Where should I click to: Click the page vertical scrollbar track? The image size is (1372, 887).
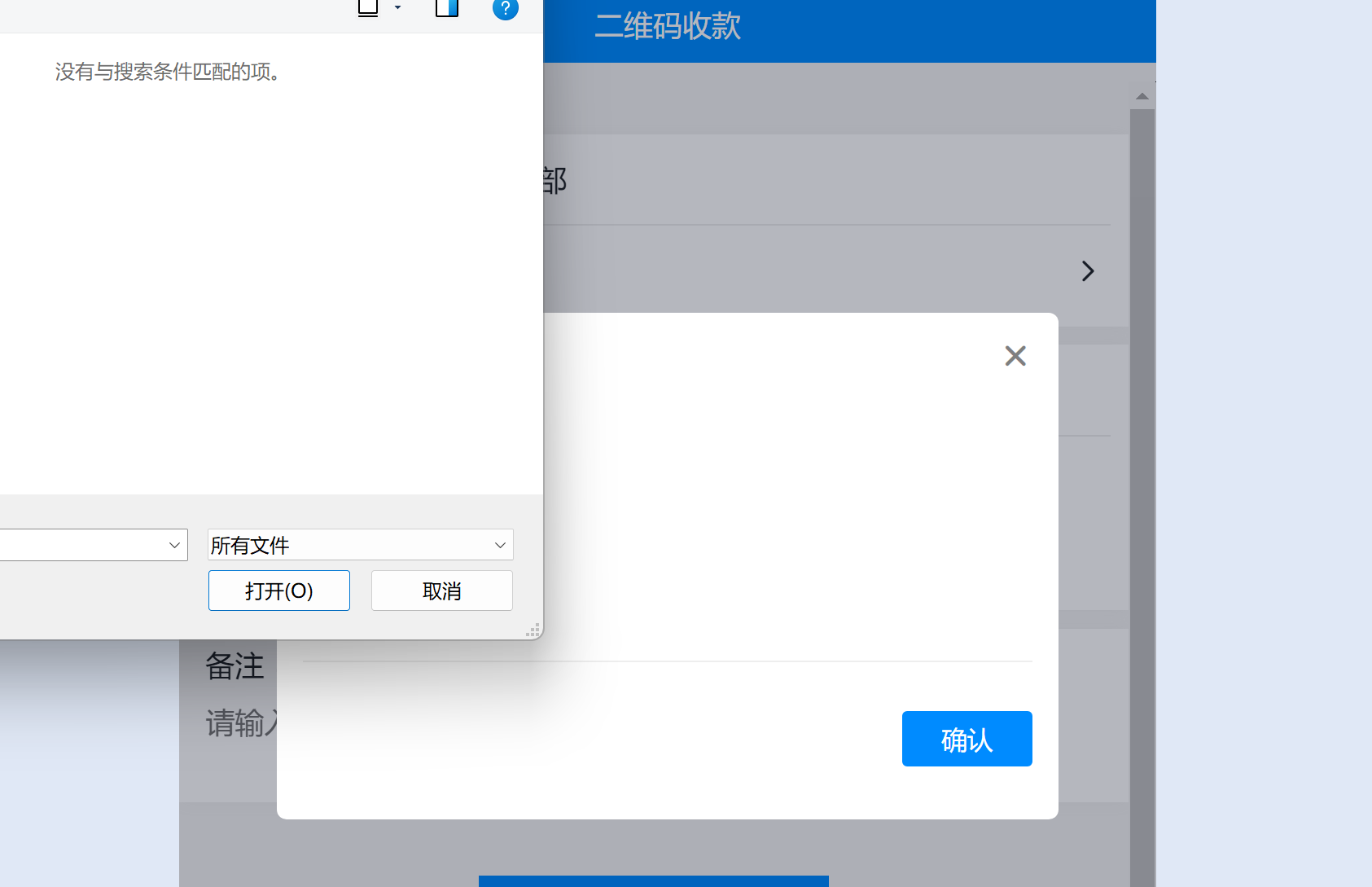[x=1142, y=489]
